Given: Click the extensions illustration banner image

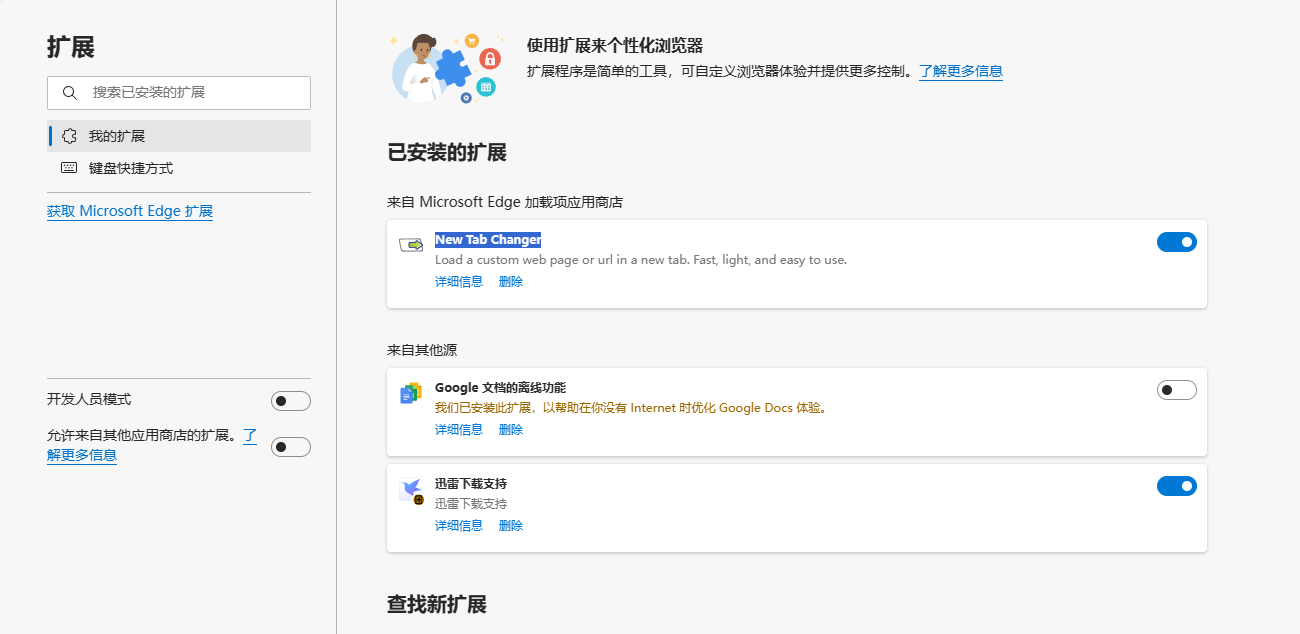Looking at the screenshot, I should point(447,67).
